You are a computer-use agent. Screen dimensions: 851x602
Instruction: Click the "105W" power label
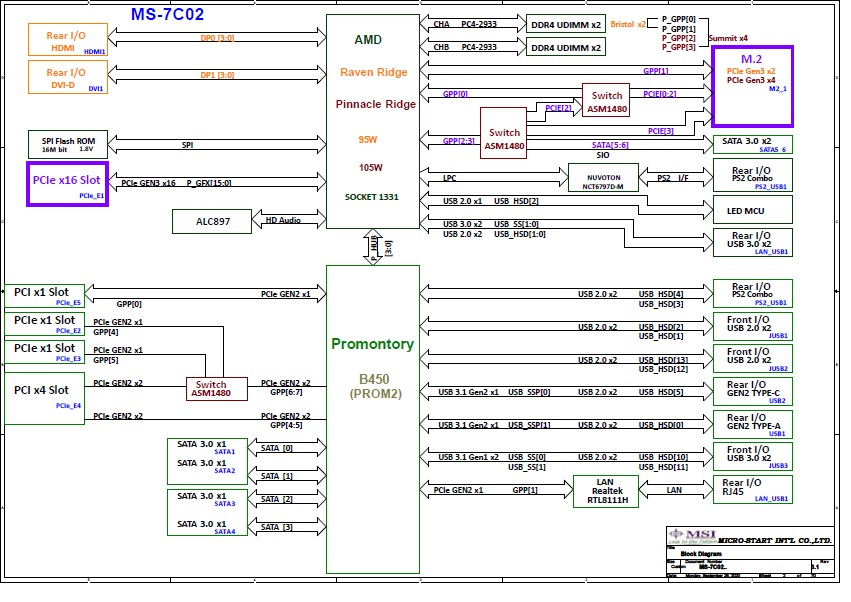pyautogui.click(x=371, y=168)
